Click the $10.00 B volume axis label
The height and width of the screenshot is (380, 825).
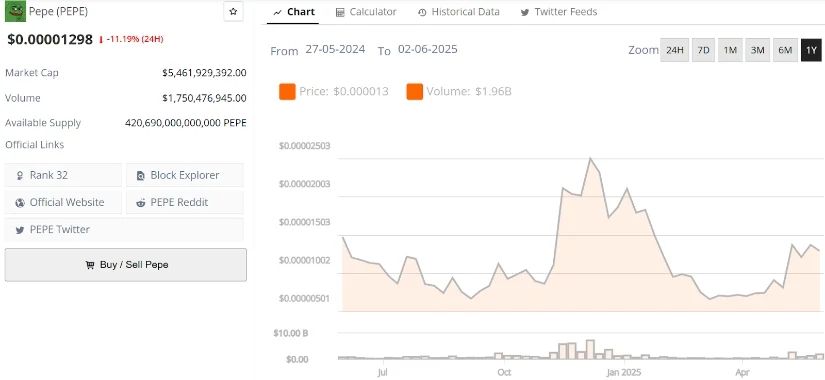[x=290, y=333]
